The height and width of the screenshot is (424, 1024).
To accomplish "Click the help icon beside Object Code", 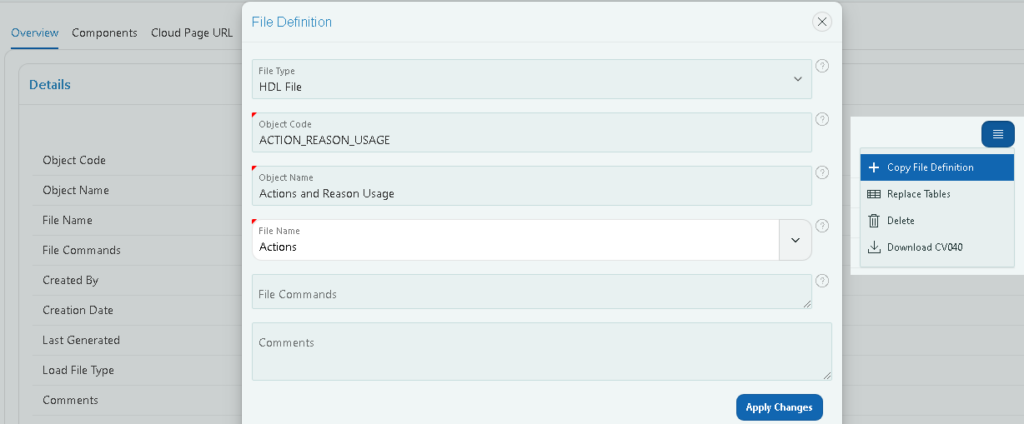I will (x=823, y=120).
